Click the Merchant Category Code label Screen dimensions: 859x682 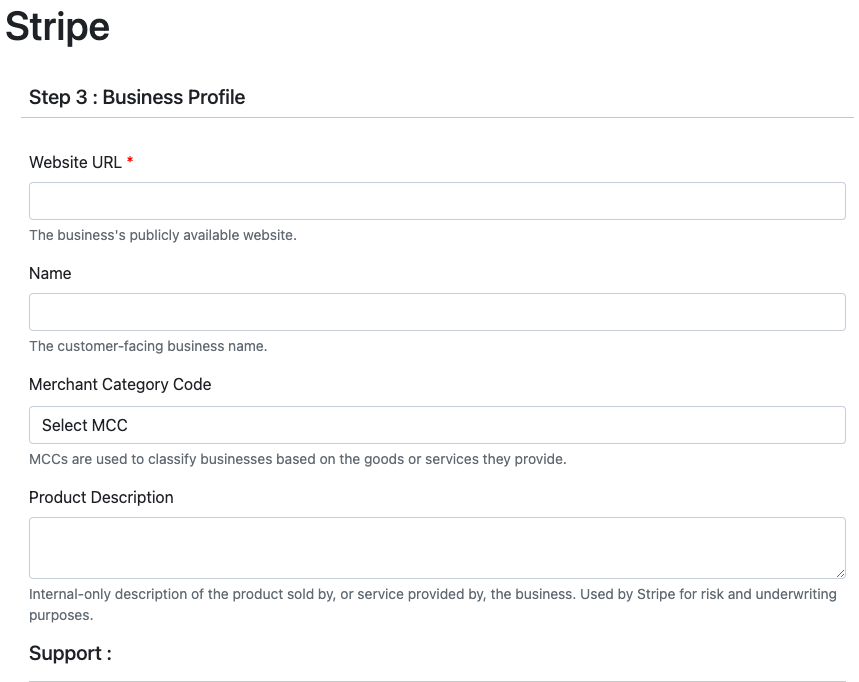coord(120,384)
